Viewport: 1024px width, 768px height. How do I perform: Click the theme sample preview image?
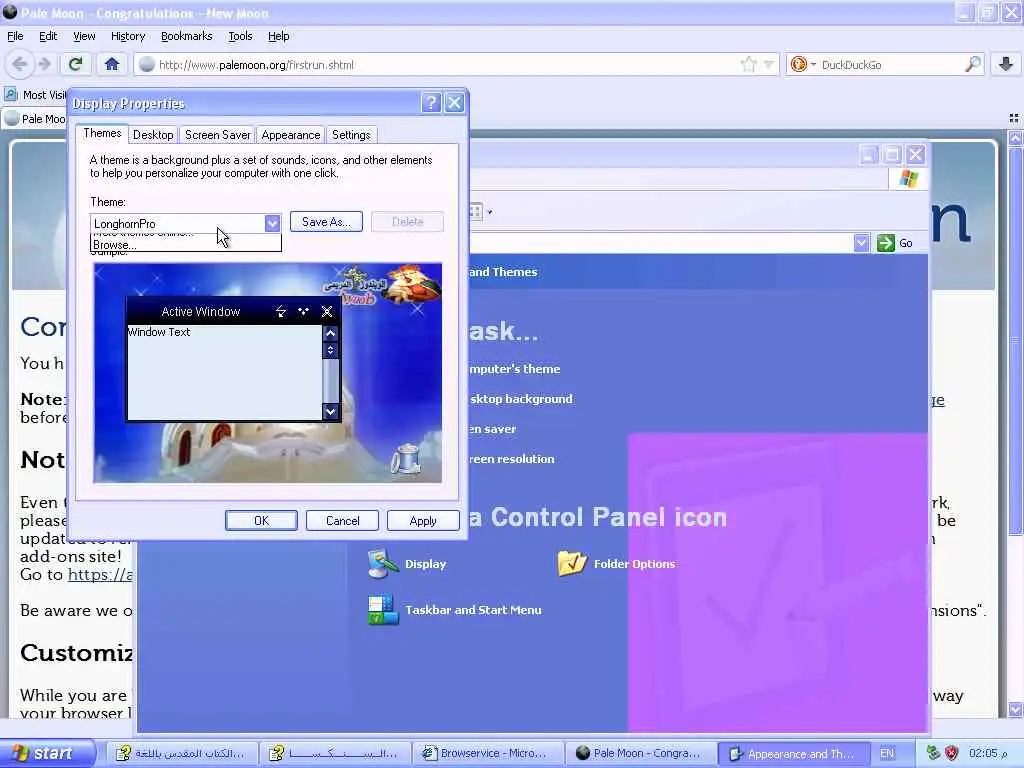268,373
